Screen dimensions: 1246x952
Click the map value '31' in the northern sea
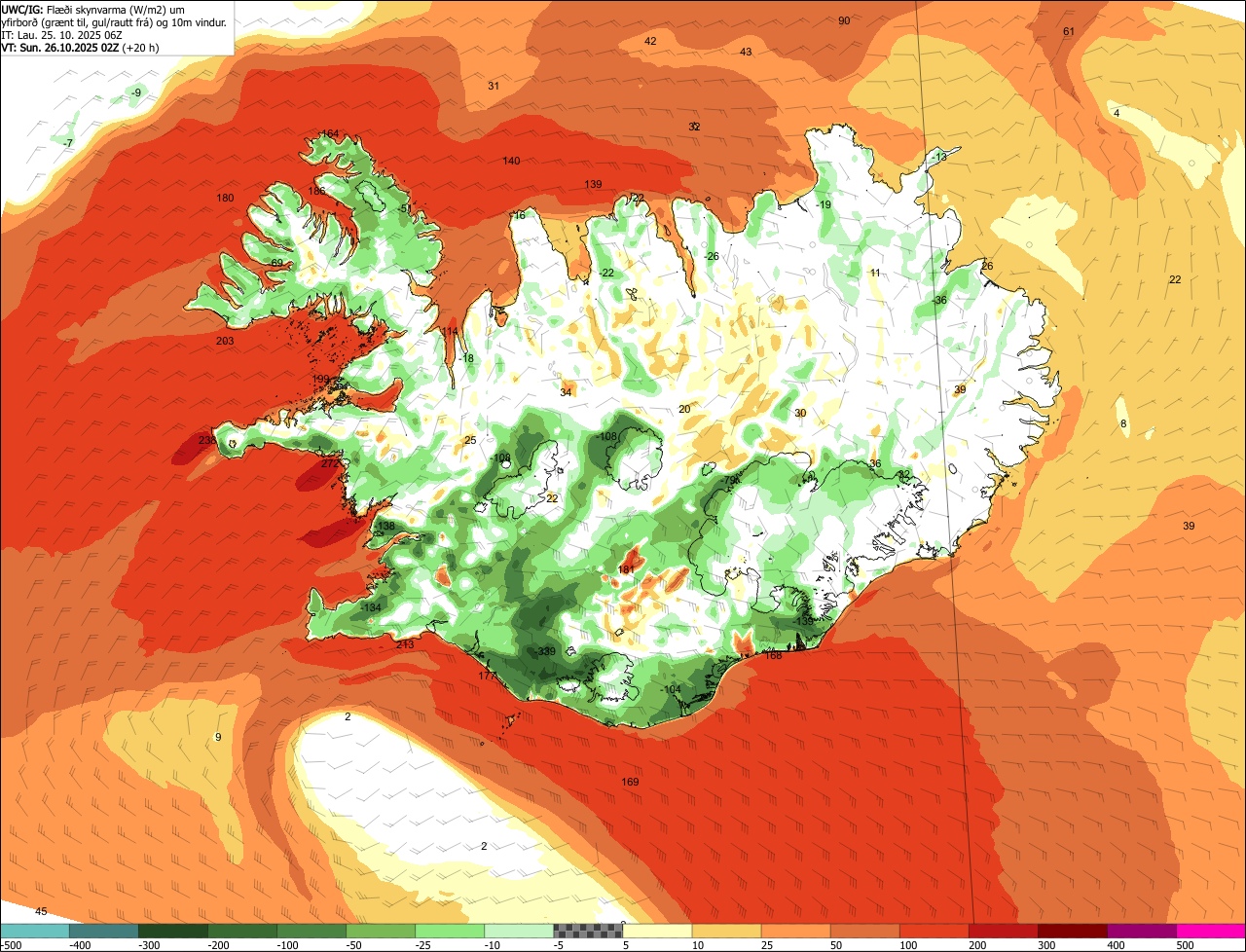coord(494,86)
